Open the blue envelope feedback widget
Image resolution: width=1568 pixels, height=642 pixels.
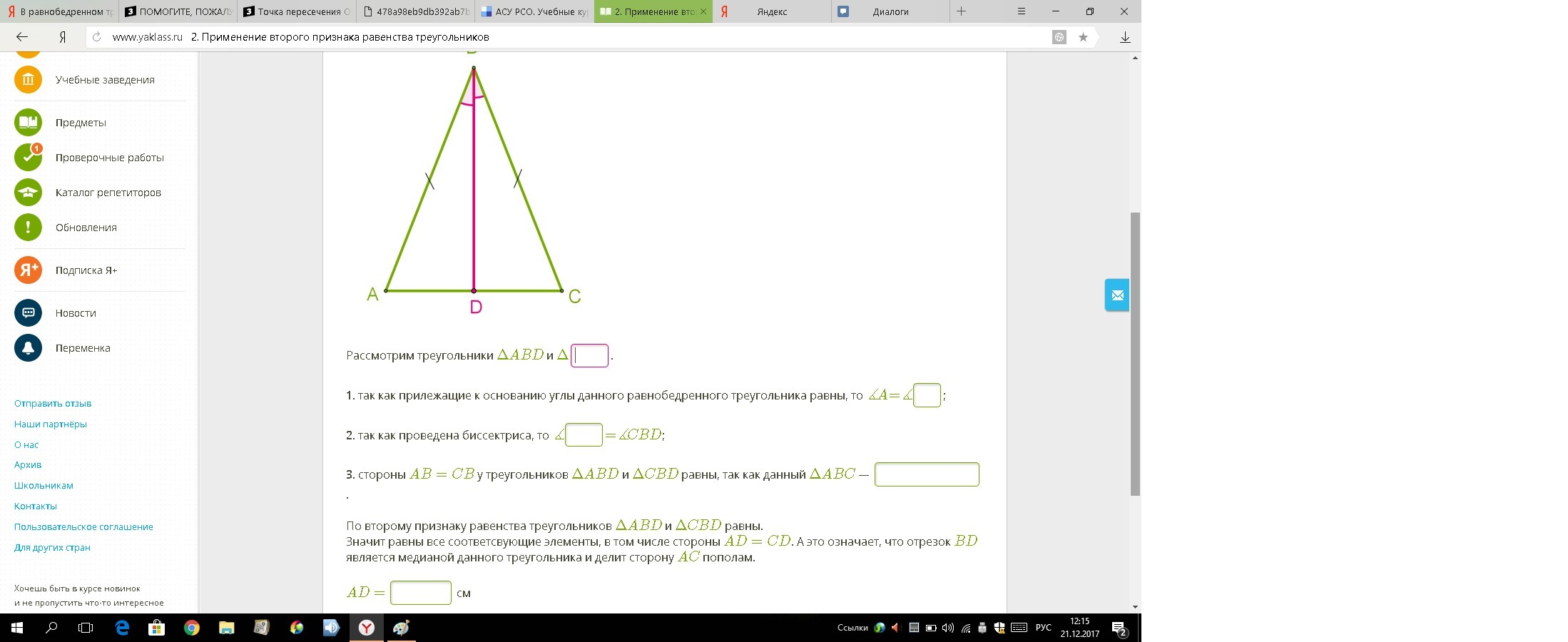(1117, 295)
